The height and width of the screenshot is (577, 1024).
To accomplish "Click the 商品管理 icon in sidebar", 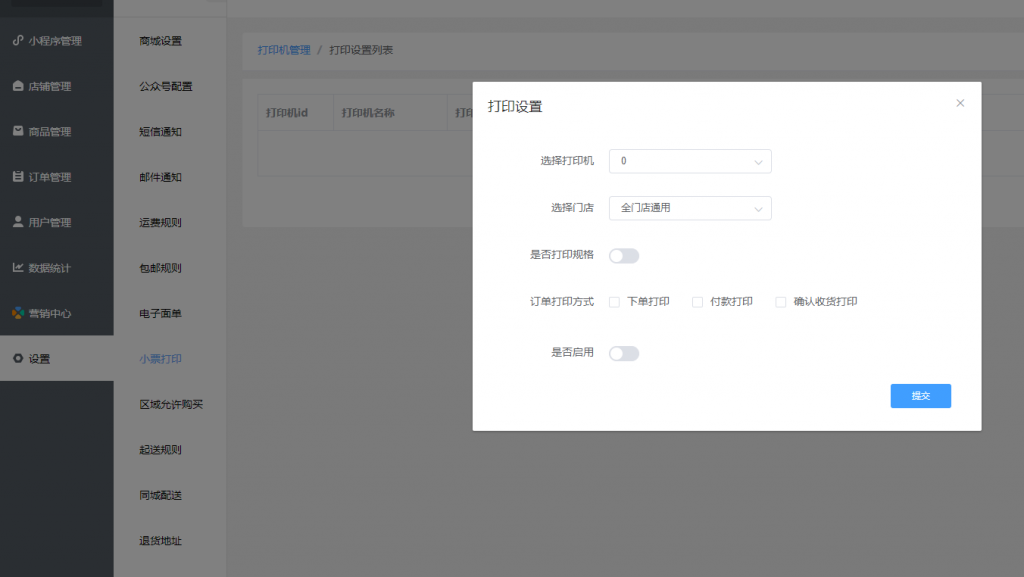I will tap(18, 131).
